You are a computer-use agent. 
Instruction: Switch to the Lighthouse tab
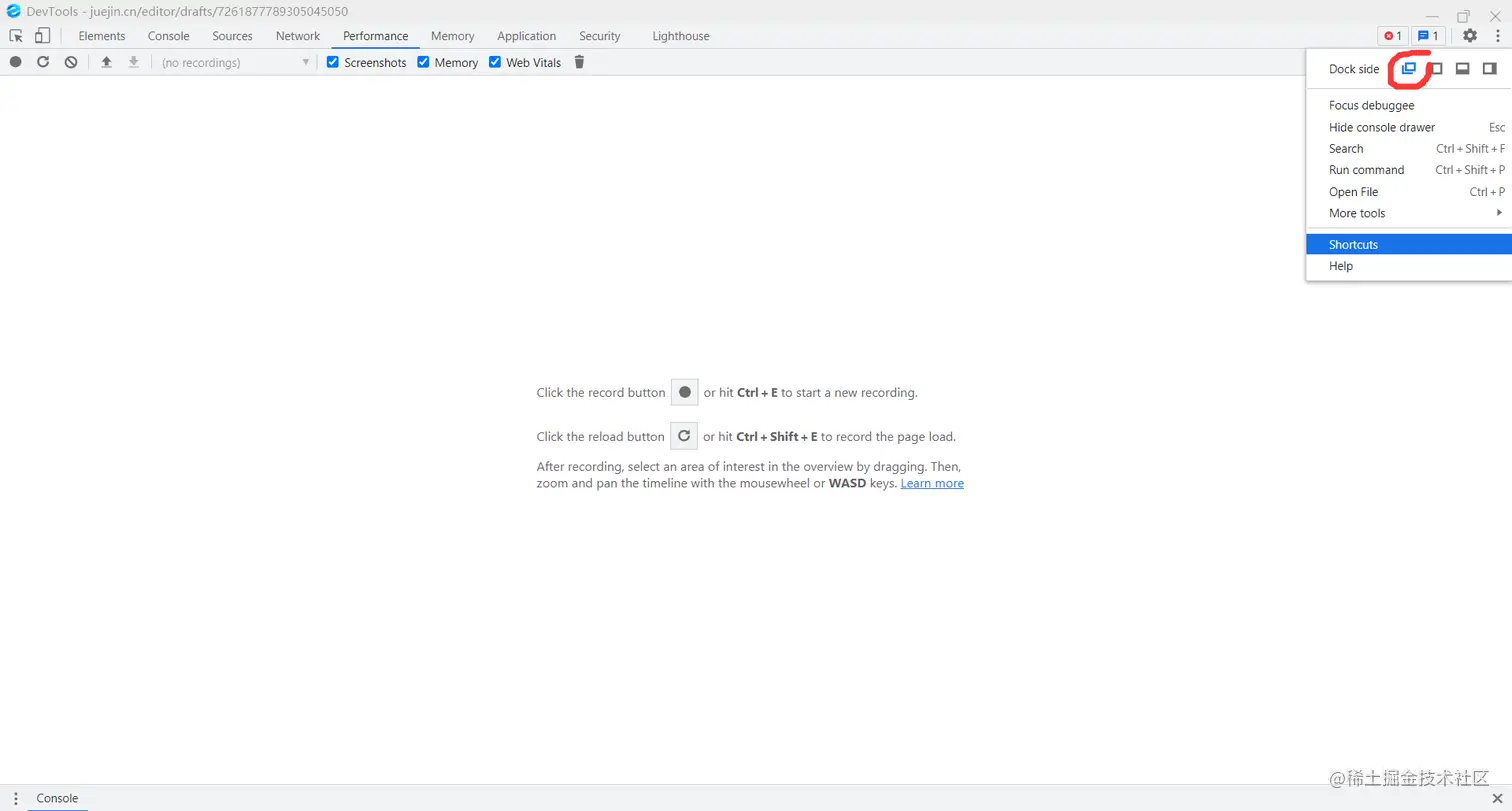point(681,36)
